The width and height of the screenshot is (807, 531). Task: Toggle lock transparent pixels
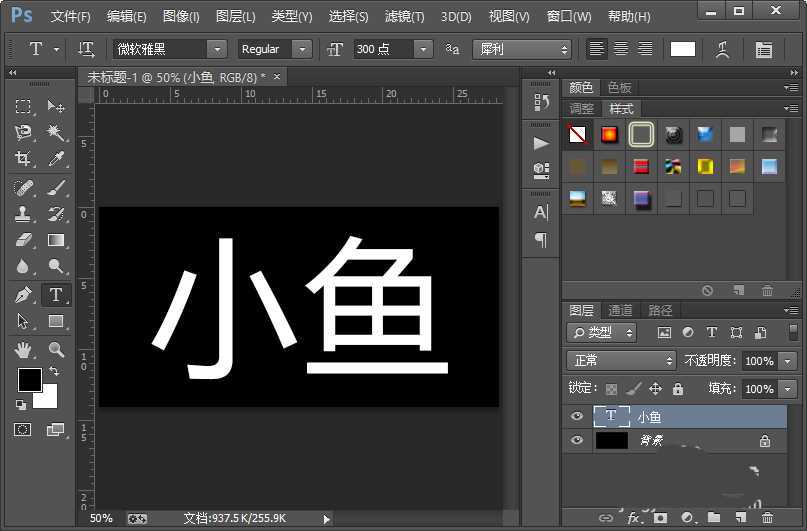[x=611, y=388]
